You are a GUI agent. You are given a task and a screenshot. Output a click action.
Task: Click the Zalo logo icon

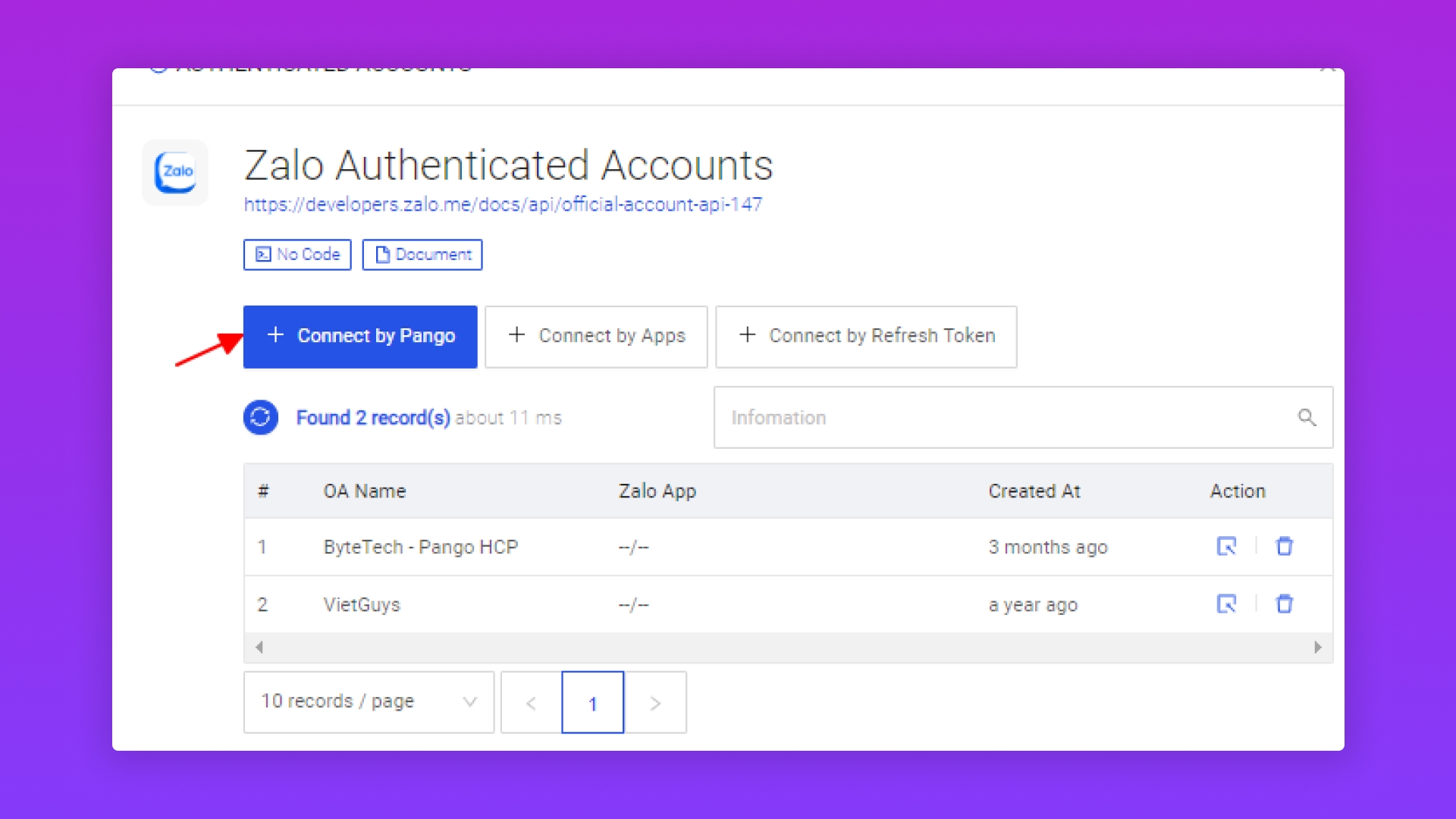[175, 172]
